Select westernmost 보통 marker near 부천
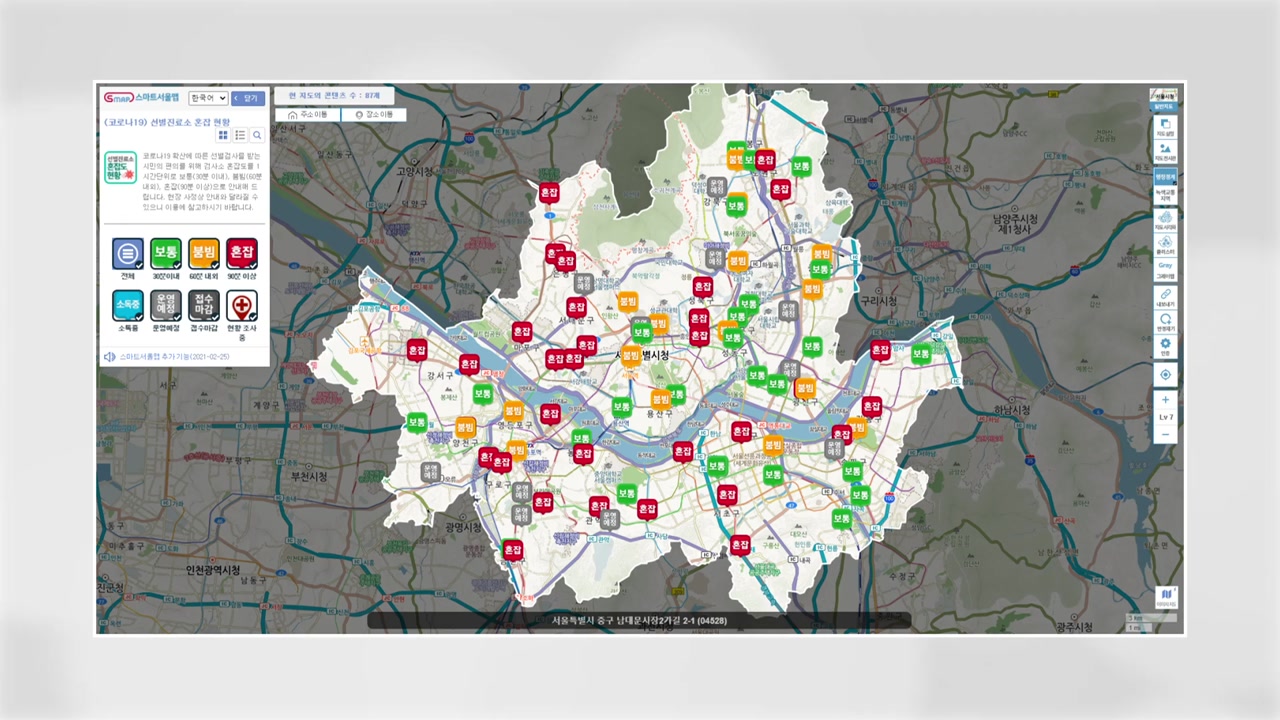The image size is (1280, 720). (x=417, y=424)
